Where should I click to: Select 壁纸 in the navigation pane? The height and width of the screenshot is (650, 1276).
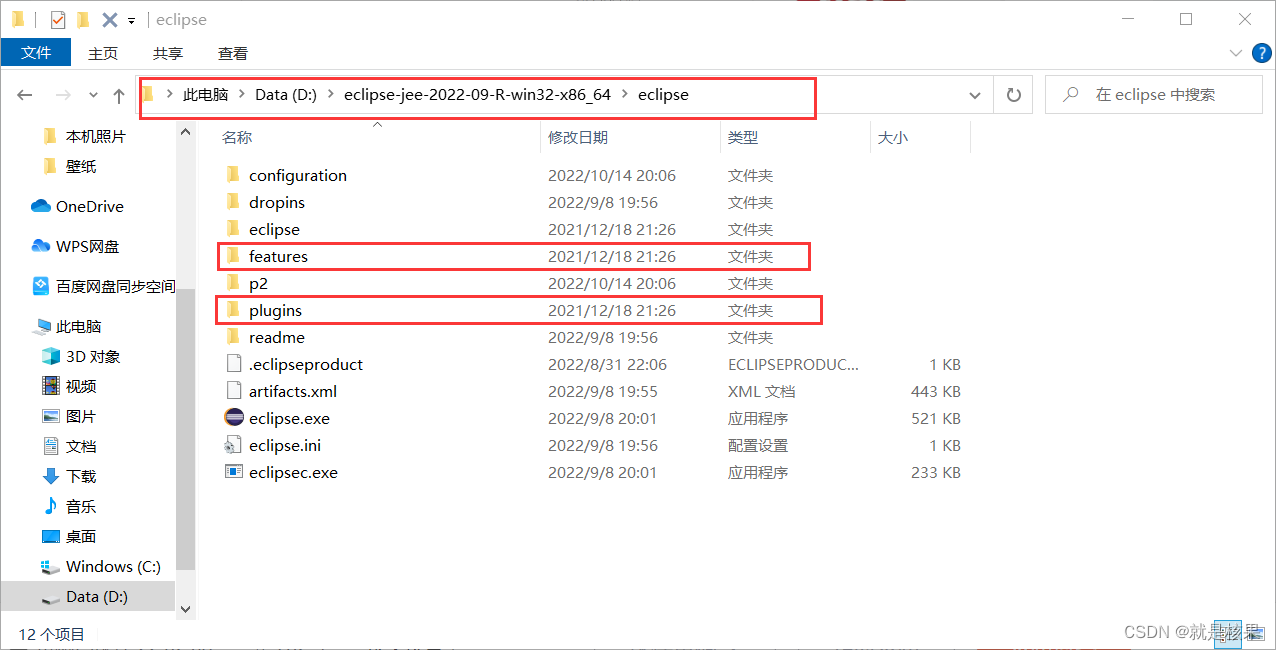pos(81,166)
